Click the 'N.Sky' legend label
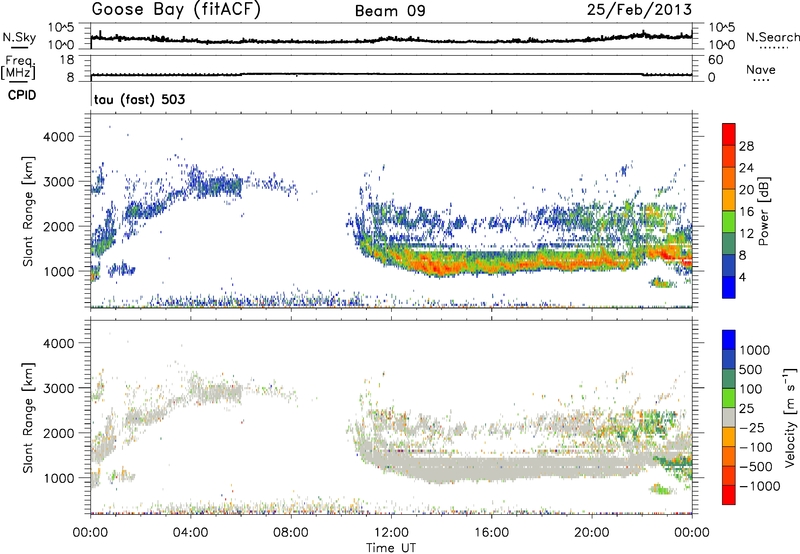The image size is (800, 554). click(19, 37)
